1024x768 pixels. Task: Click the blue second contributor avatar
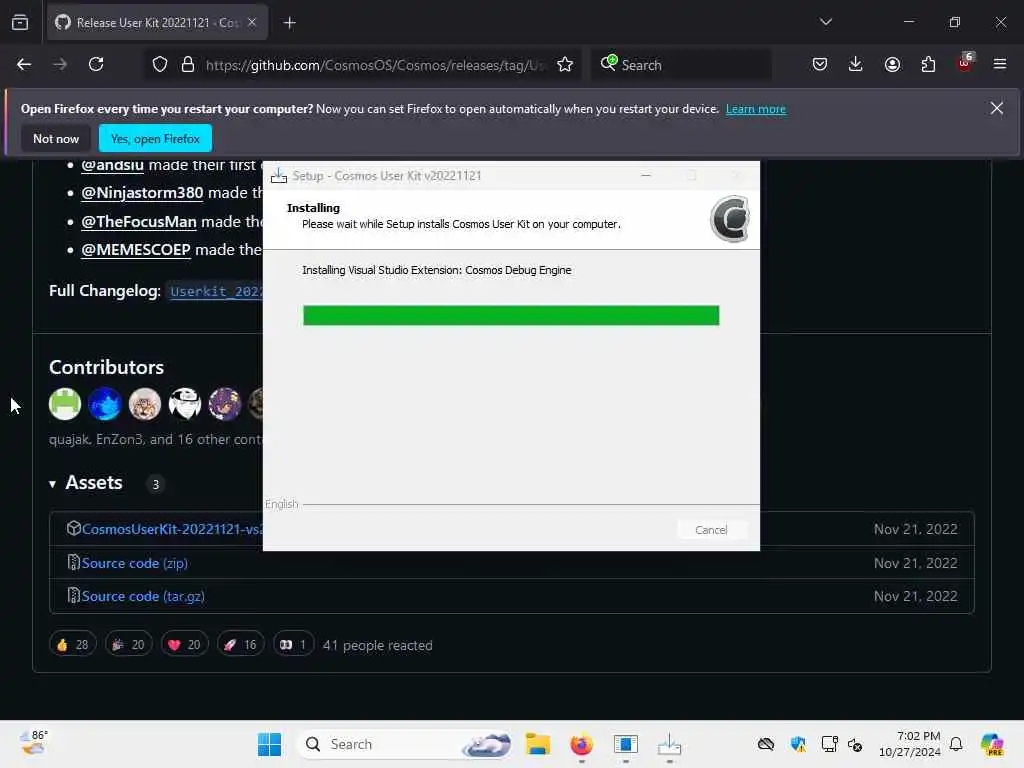[x=104, y=404]
